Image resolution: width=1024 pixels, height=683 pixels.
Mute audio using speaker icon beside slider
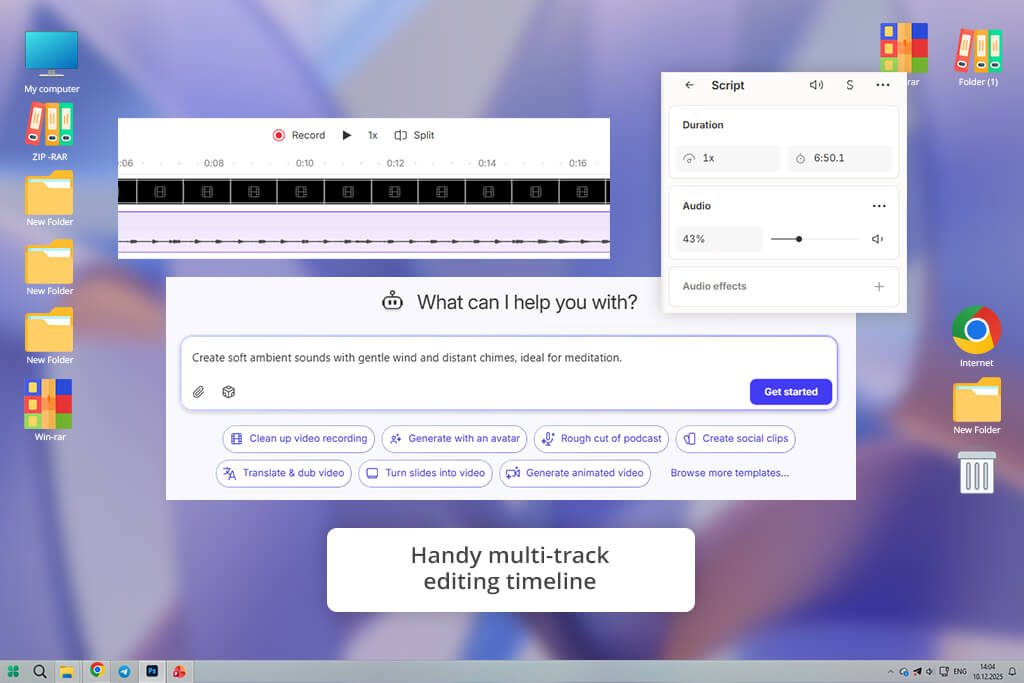(878, 239)
